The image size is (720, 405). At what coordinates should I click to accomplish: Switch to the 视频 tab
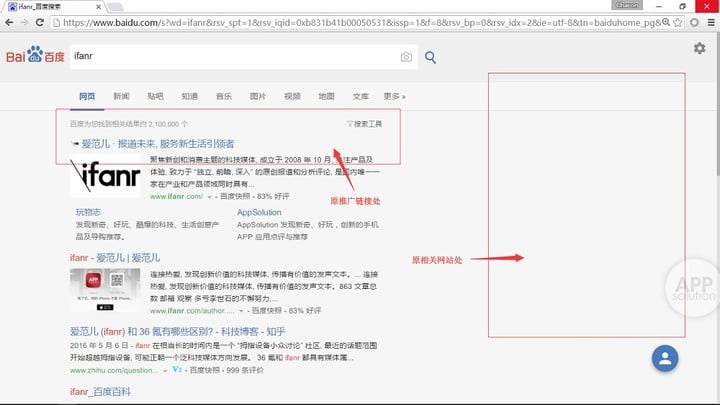tap(292, 96)
